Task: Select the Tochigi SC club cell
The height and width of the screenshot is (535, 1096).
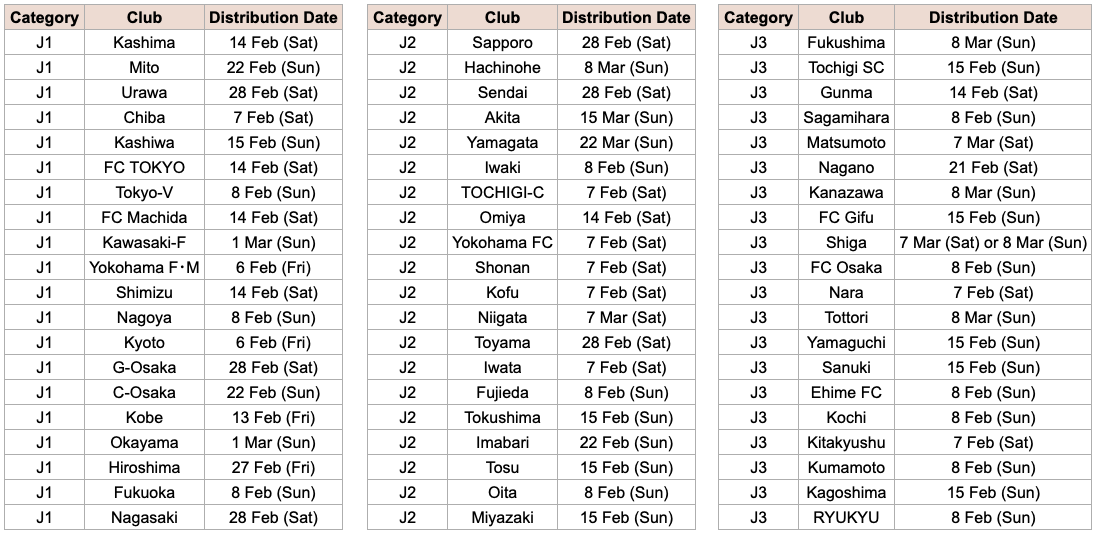Action: pyautogui.click(x=846, y=68)
